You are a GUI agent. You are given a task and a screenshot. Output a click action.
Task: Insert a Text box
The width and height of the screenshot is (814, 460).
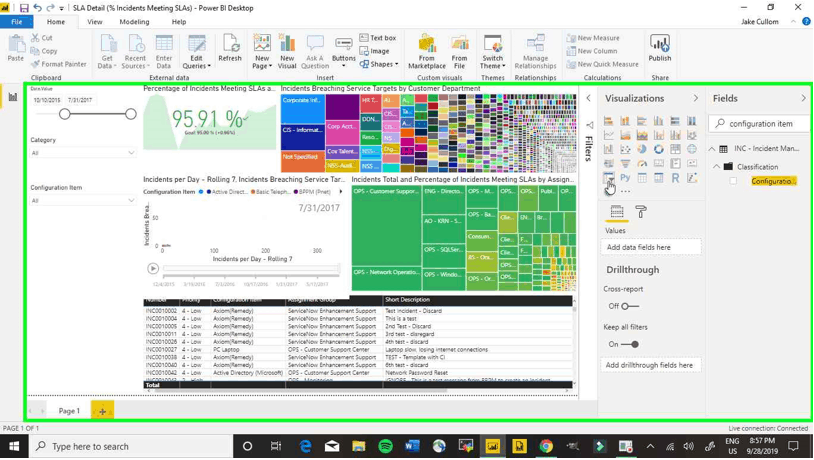tap(378, 38)
